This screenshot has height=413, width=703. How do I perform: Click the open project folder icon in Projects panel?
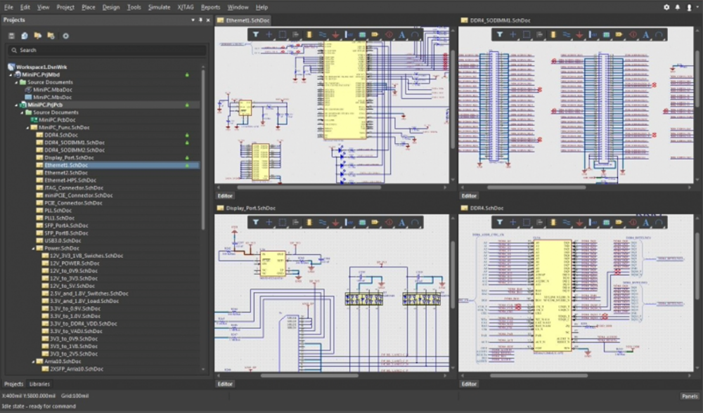(x=38, y=36)
